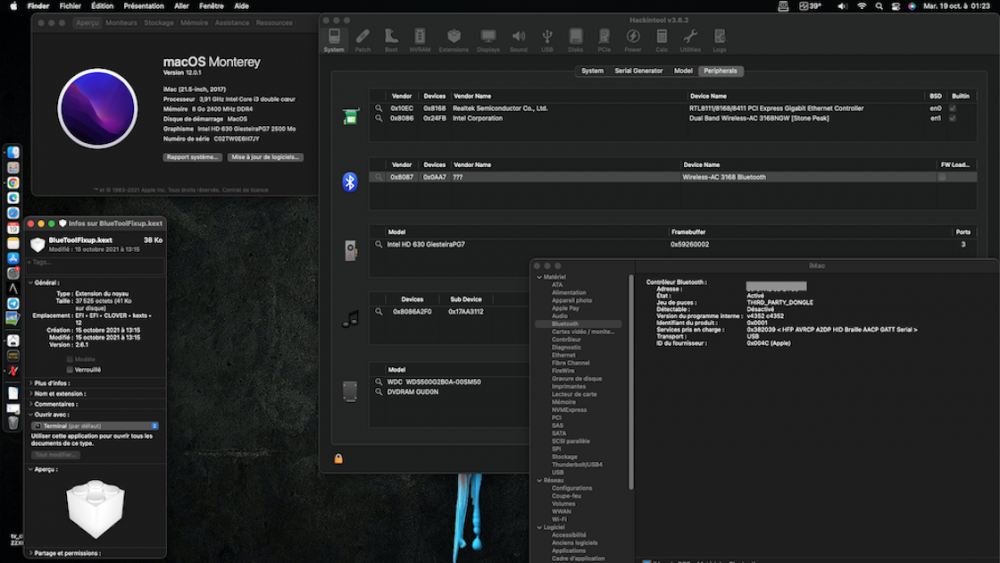Viewport: 1000px width, 563px height.
Task: Switch to the Serial Generator tab
Action: 638,71
